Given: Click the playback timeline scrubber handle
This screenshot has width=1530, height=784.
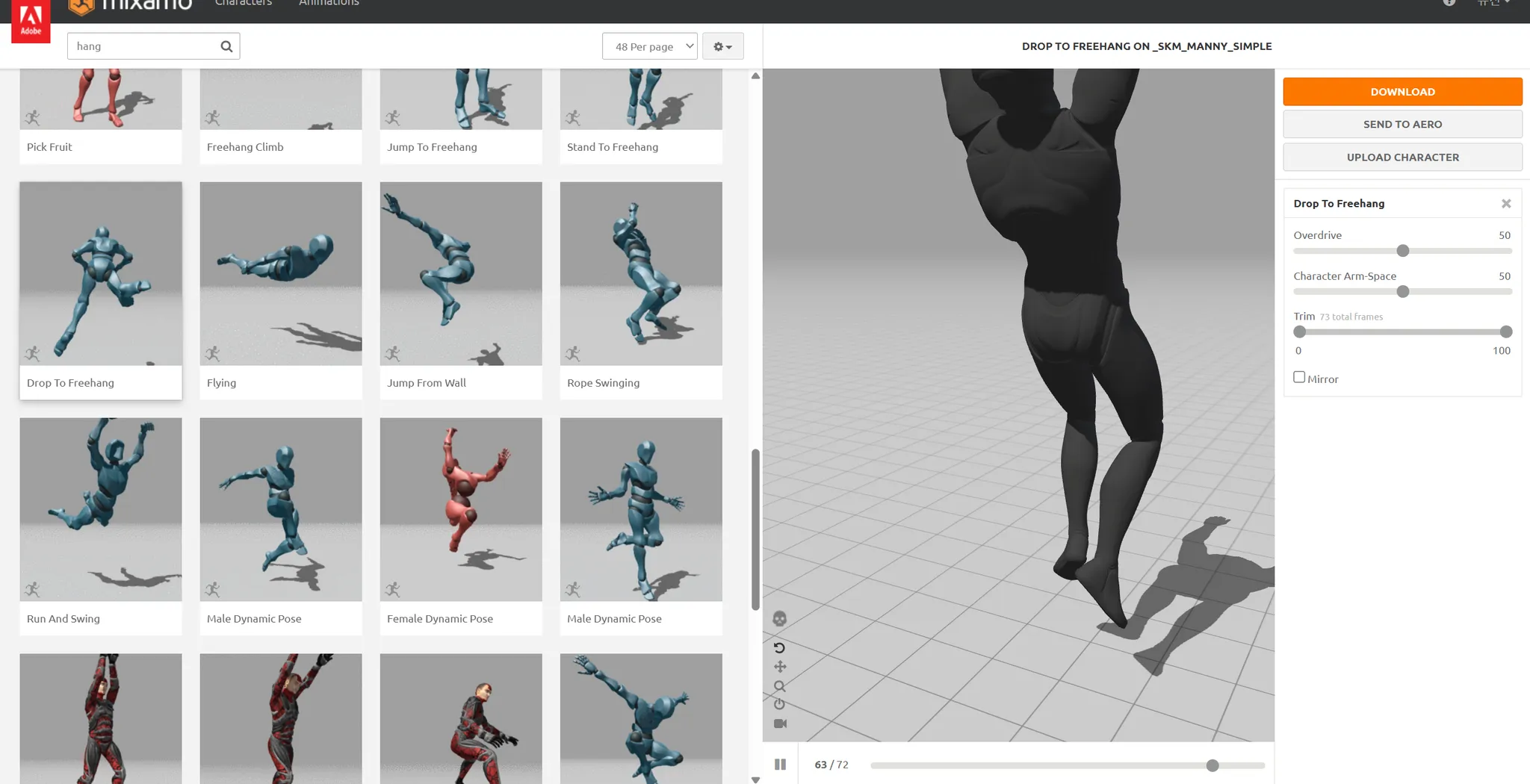Looking at the screenshot, I should click(x=1212, y=765).
